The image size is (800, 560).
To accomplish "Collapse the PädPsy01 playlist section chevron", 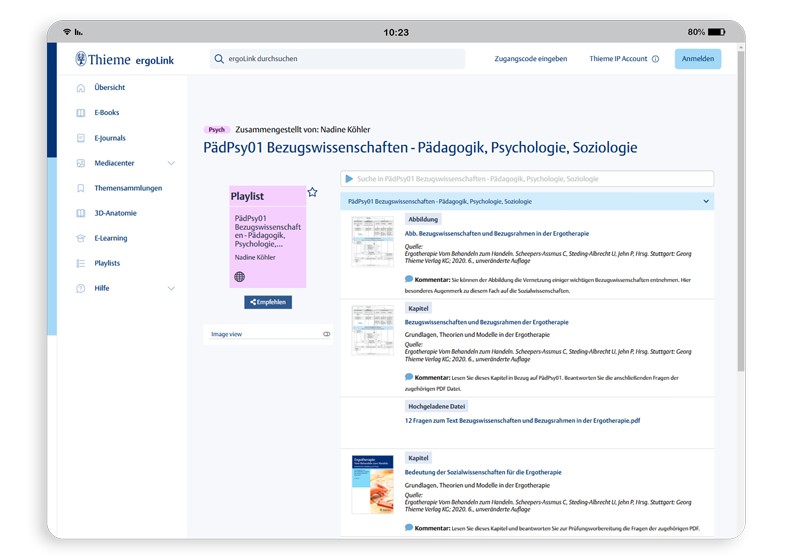I will pyautogui.click(x=706, y=201).
